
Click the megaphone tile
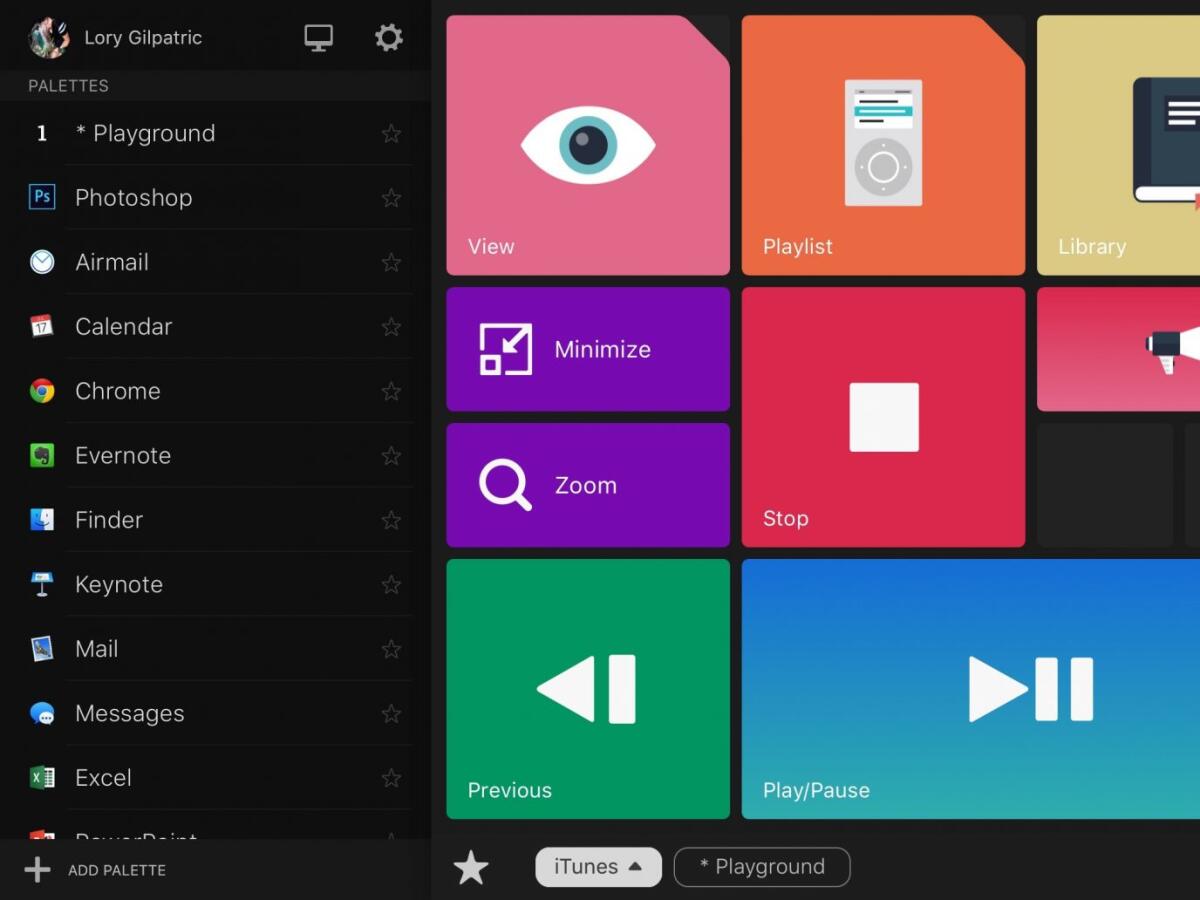[x=1118, y=349]
